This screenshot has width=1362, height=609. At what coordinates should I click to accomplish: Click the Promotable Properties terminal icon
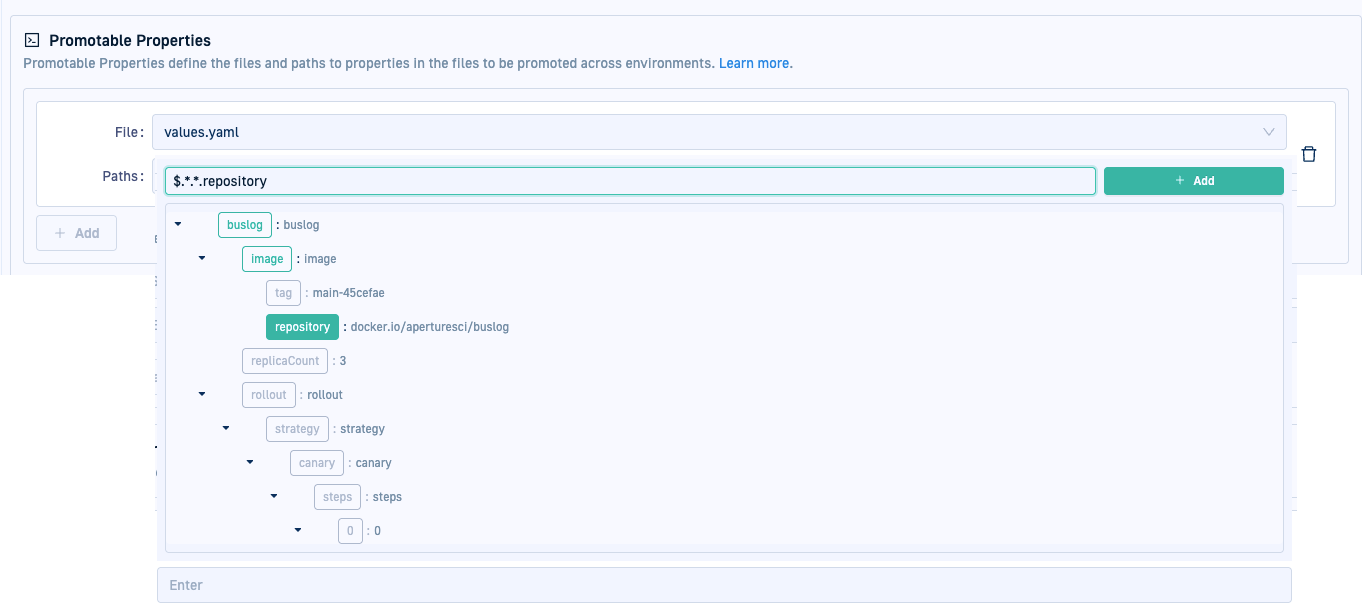pyautogui.click(x=32, y=41)
